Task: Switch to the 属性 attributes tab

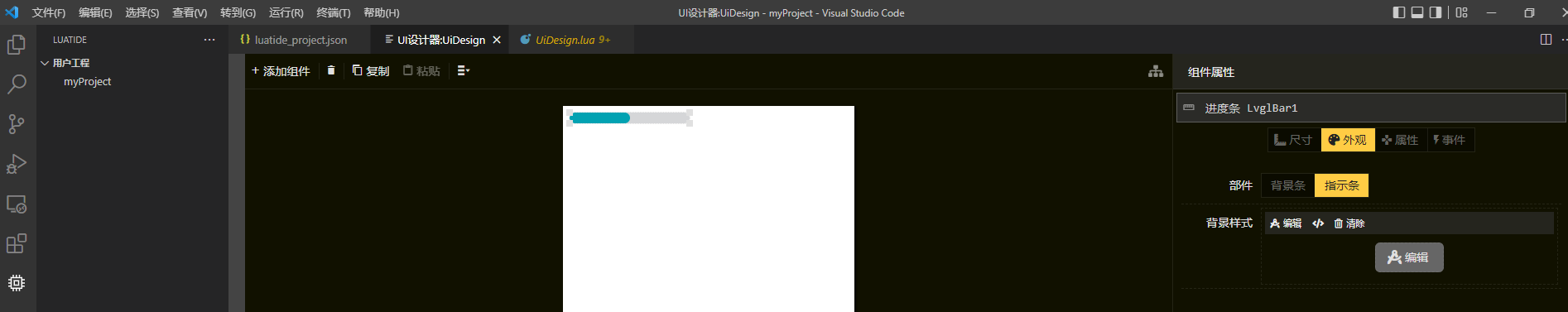Action: pos(1400,140)
